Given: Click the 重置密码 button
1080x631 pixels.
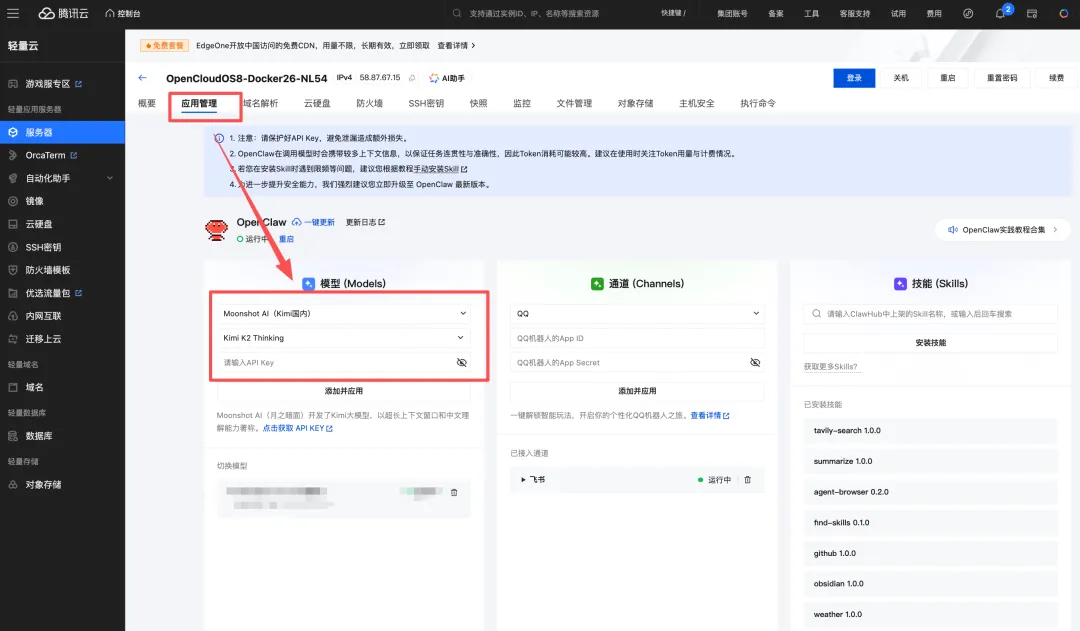Looking at the screenshot, I should pos(1001,78).
